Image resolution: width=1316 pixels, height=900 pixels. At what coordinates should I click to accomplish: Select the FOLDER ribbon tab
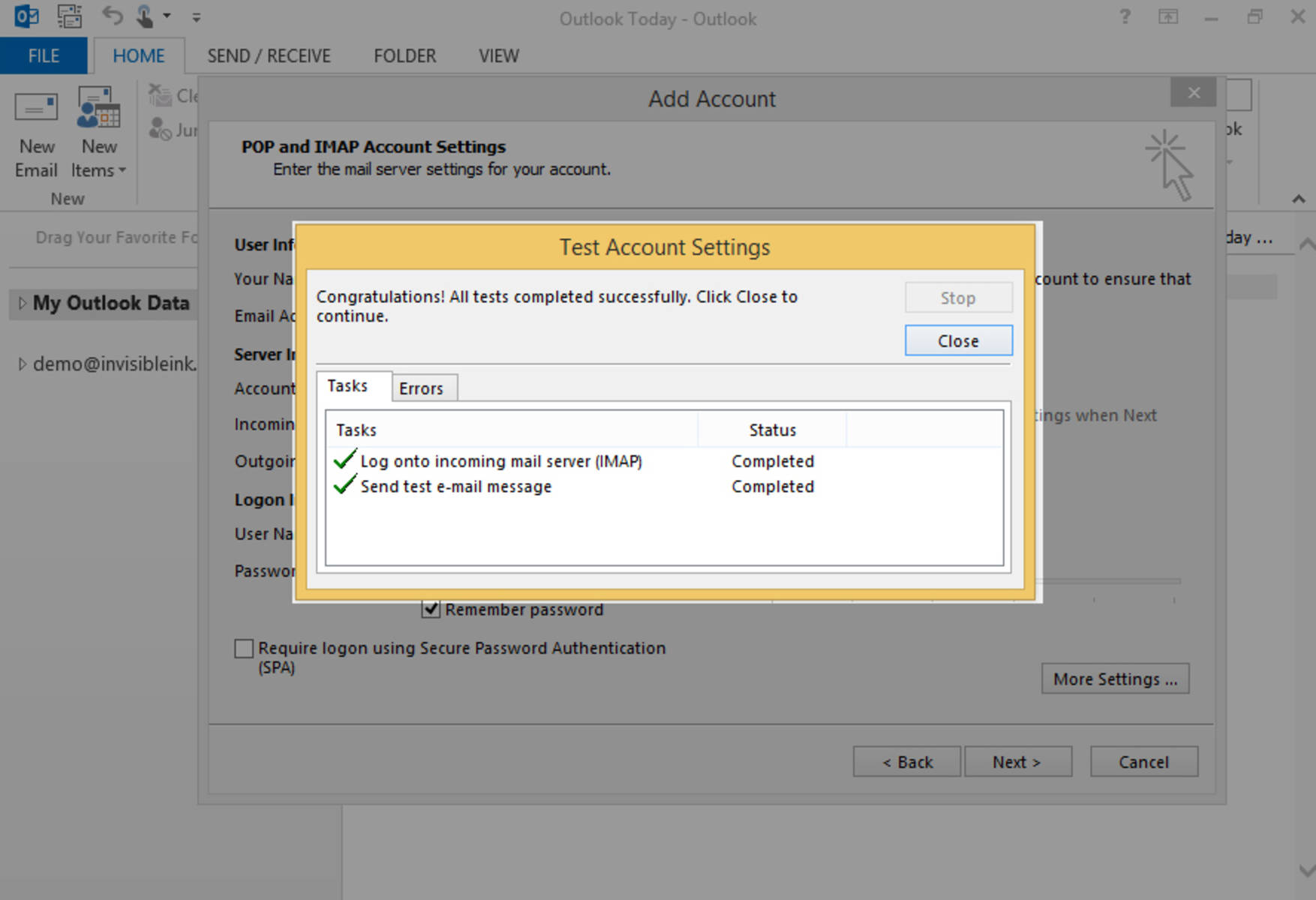click(404, 56)
